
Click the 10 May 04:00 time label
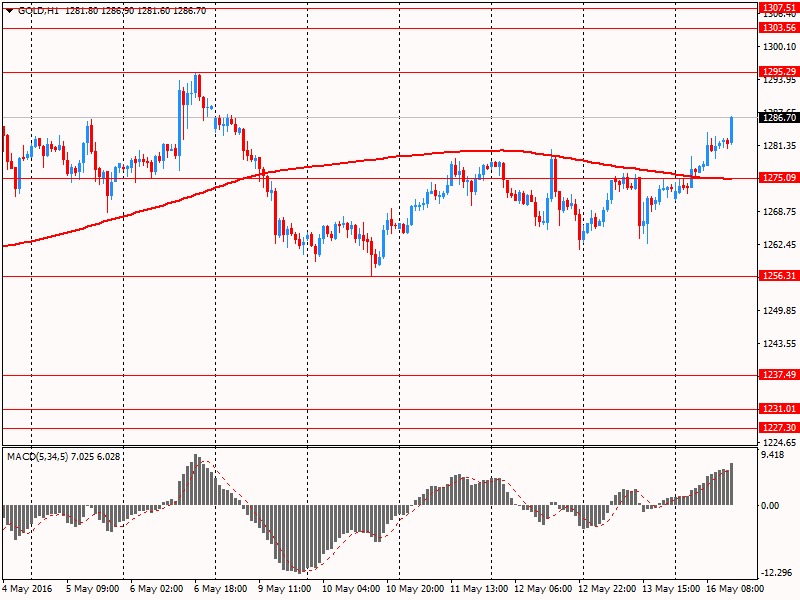pyautogui.click(x=351, y=589)
